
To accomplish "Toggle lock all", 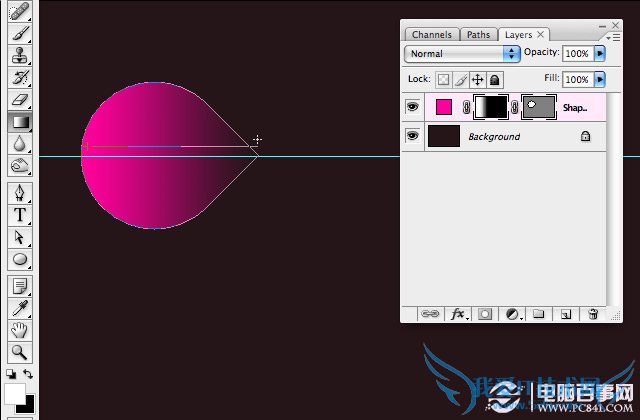I will click(x=495, y=80).
